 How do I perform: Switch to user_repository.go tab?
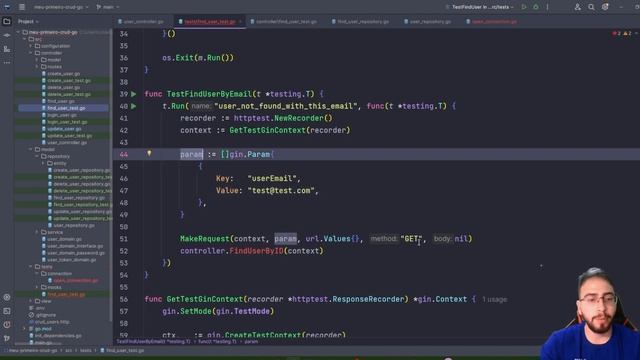[x=428, y=22]
